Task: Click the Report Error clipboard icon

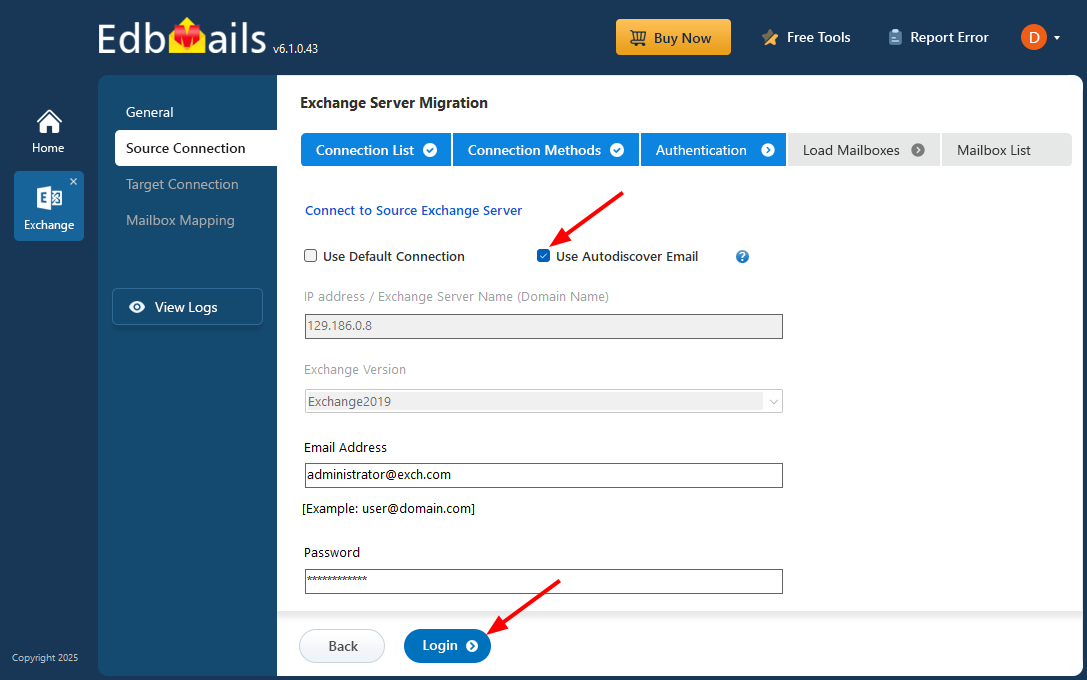Action: coord(895,38)
